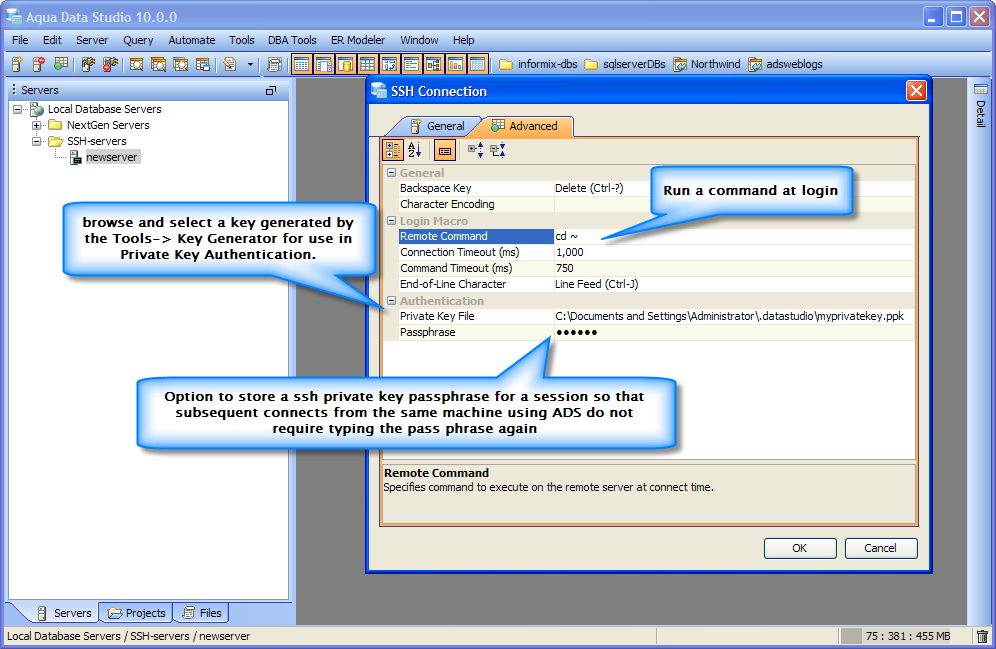Open the Northwind server bookmark
996x649 pixels.
click(707, 64)
